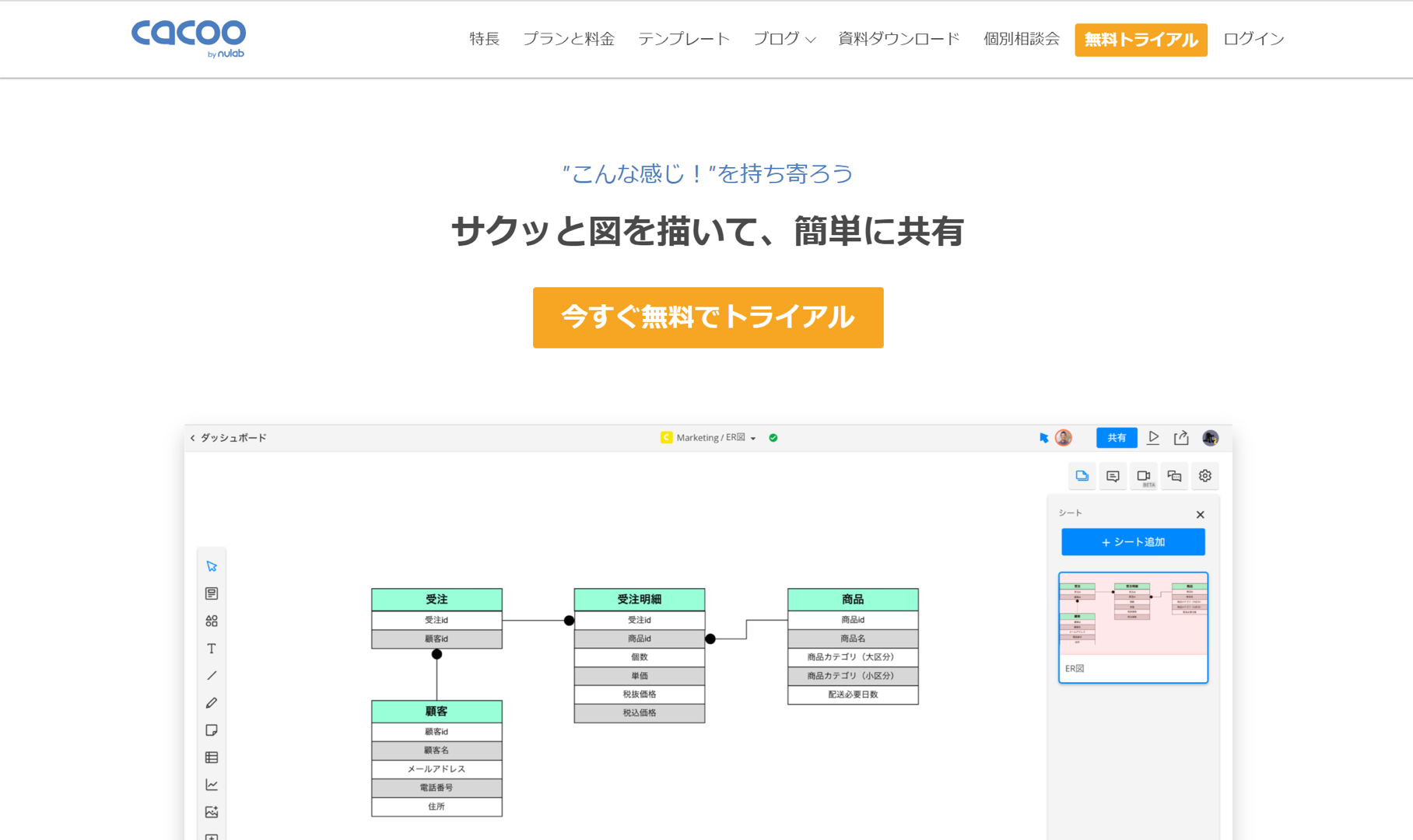Select the Line tool in toolbar
This screenshot has height=840, width=1413.
click(212, 676)
